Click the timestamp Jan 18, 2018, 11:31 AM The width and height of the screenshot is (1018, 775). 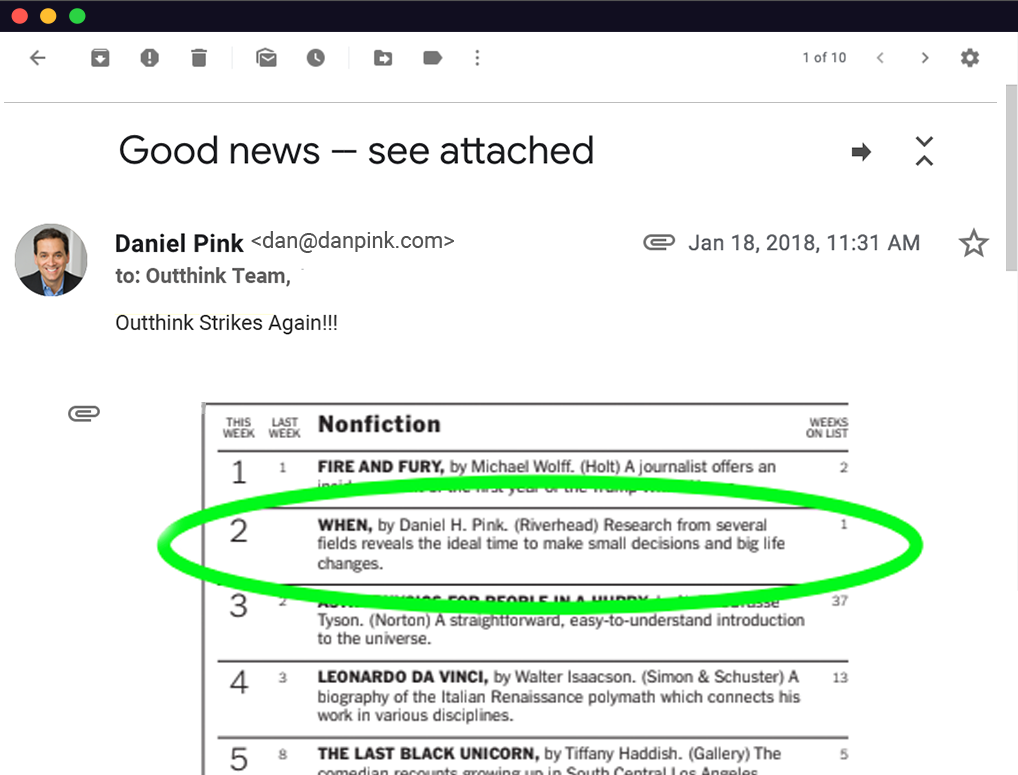(x=804, y=243)
